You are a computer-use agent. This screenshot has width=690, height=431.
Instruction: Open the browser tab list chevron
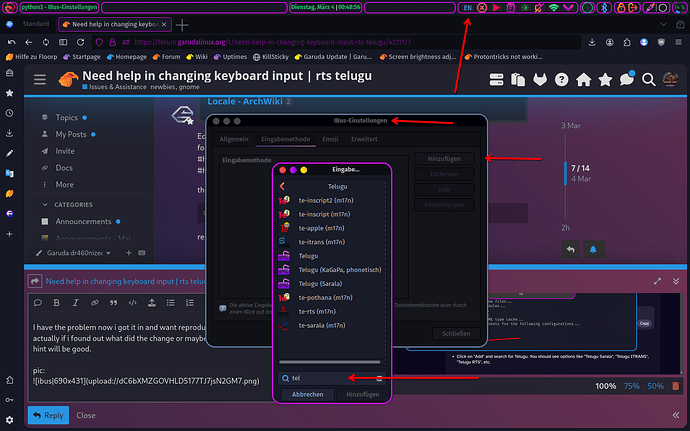663,24
